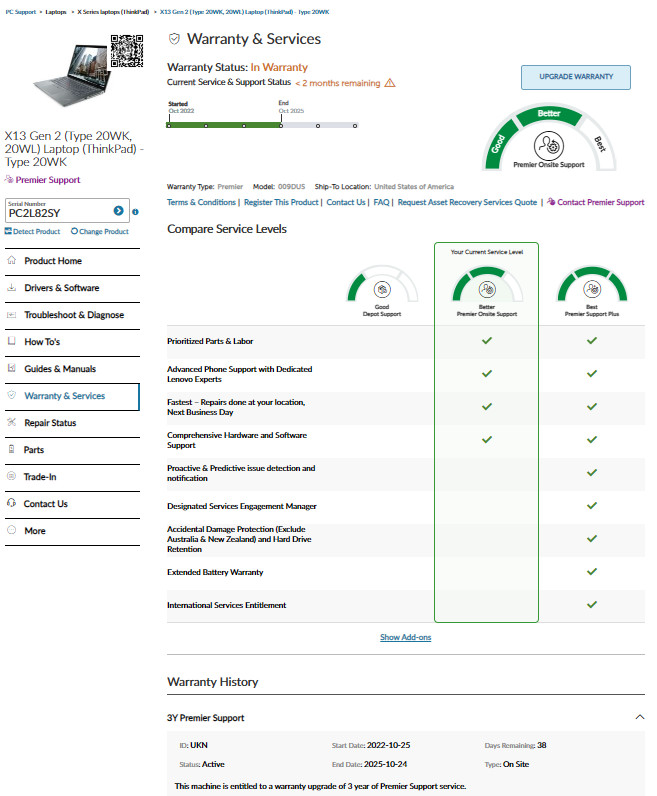Click Troubleshoot & Diagnose icon
The width and height of the screenshot is (657, 796).
point(12,315)
